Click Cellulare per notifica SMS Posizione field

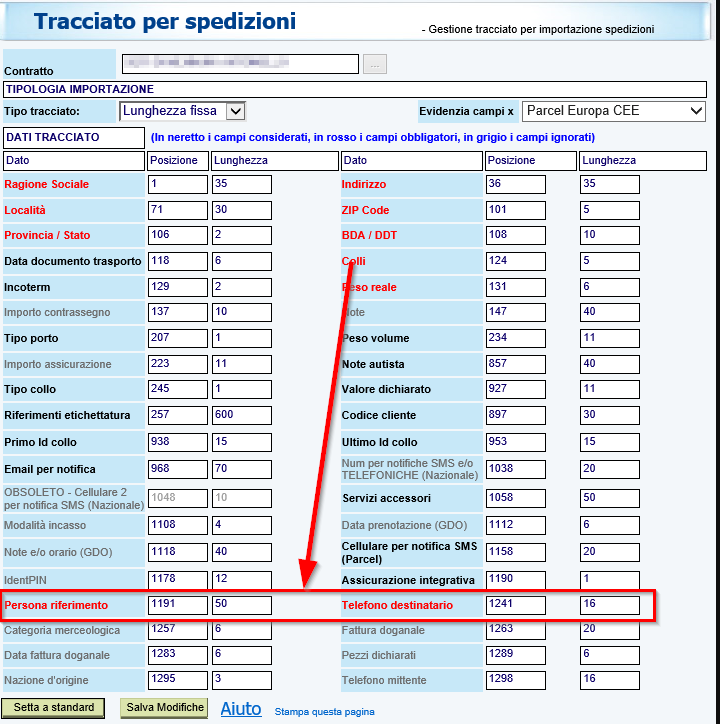[515, 552]
